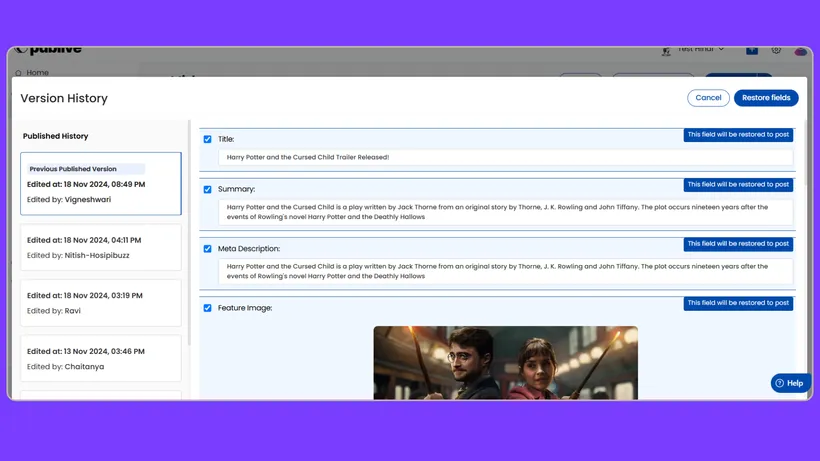This screenshot has width=820, height=461.
Task: Click the Meta Description text field
Action: (x=505, y=271)
